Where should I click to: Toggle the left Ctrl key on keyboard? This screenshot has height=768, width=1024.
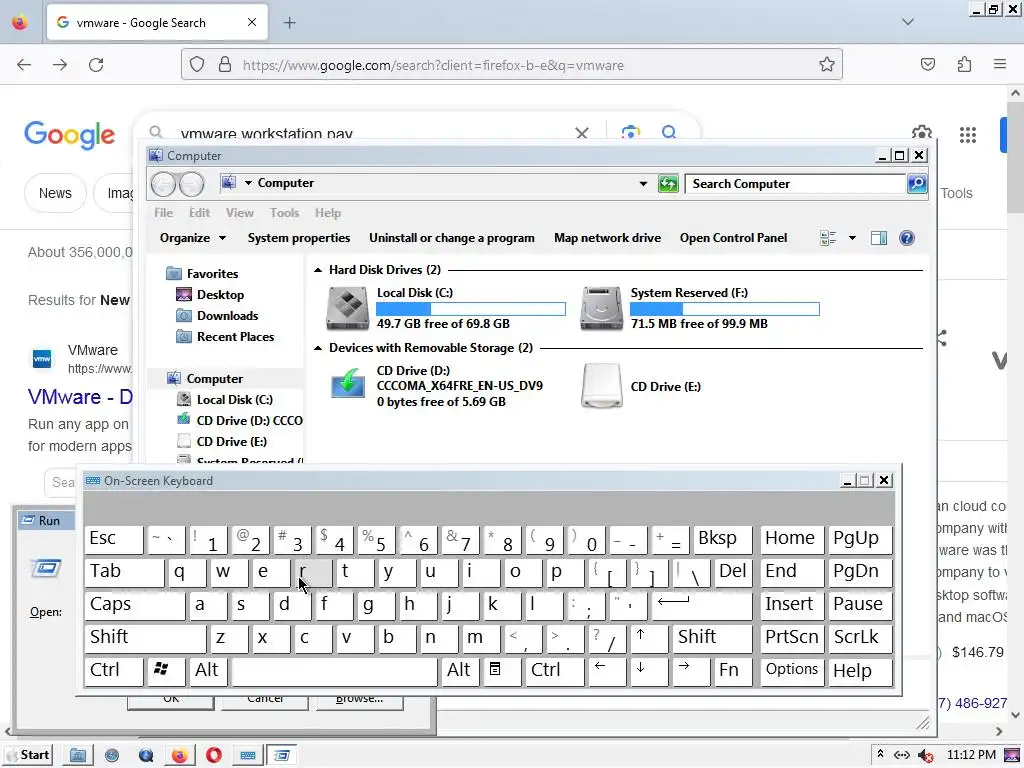tap(114, 671)
